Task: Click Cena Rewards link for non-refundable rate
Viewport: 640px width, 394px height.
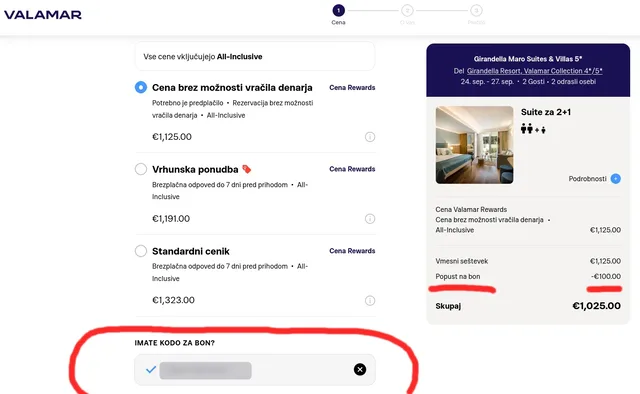Action: click(352, 87)
